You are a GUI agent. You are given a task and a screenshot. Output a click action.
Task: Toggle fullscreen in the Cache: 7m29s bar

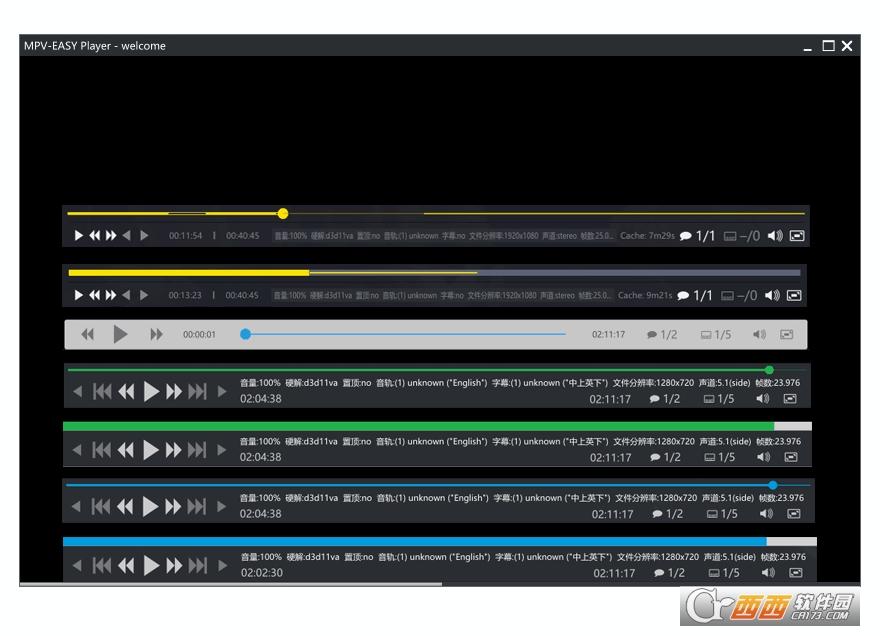pos(797,236)
